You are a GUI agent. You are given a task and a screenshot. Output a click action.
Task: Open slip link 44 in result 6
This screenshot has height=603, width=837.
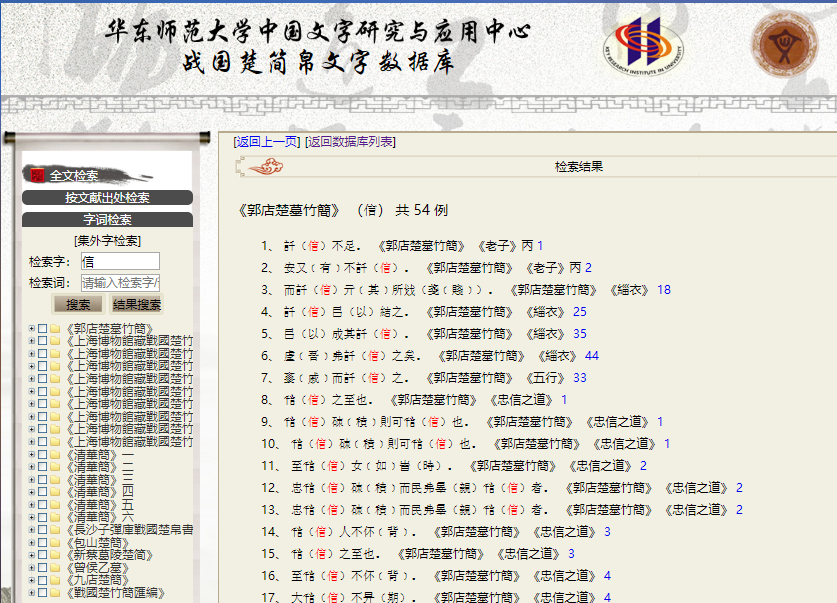coord(592,355)
